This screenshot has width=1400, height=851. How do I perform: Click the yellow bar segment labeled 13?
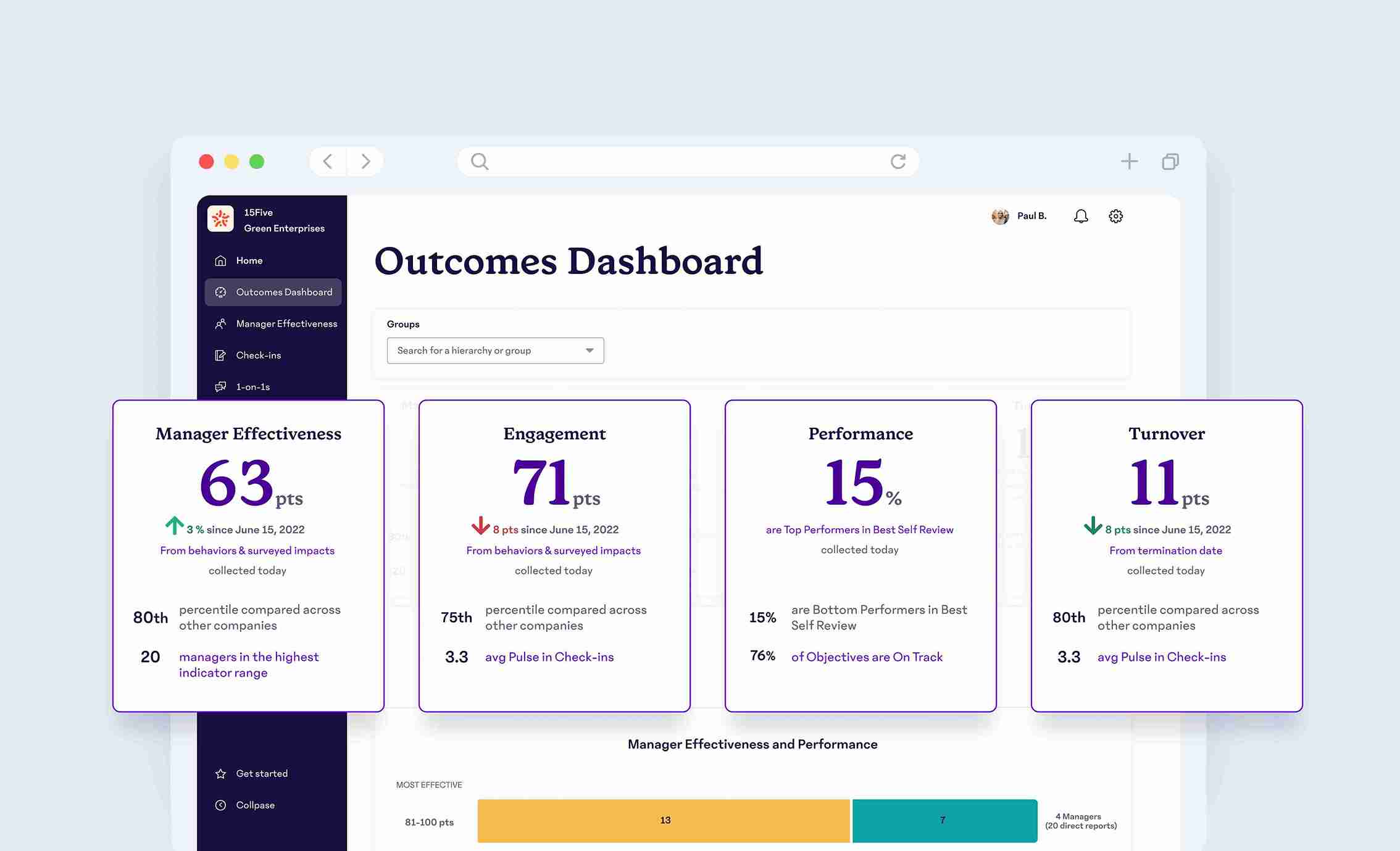coord(664,820)
